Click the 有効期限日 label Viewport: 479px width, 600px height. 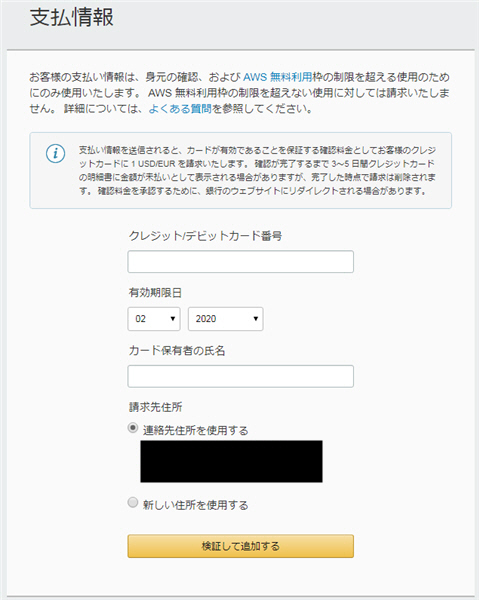pos(155,293)
